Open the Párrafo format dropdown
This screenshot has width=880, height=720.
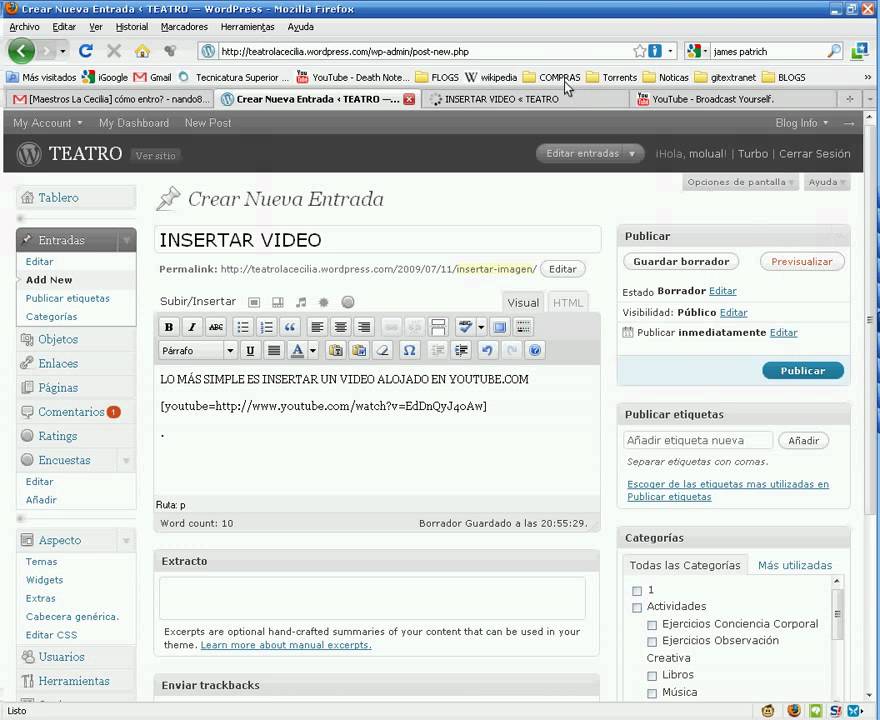198,351
